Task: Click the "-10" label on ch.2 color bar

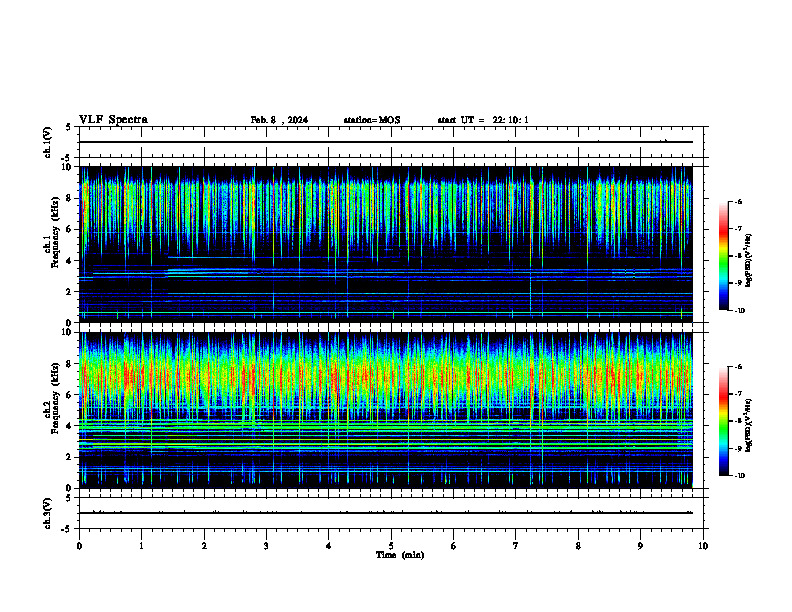Action: (x=739, y=476)
